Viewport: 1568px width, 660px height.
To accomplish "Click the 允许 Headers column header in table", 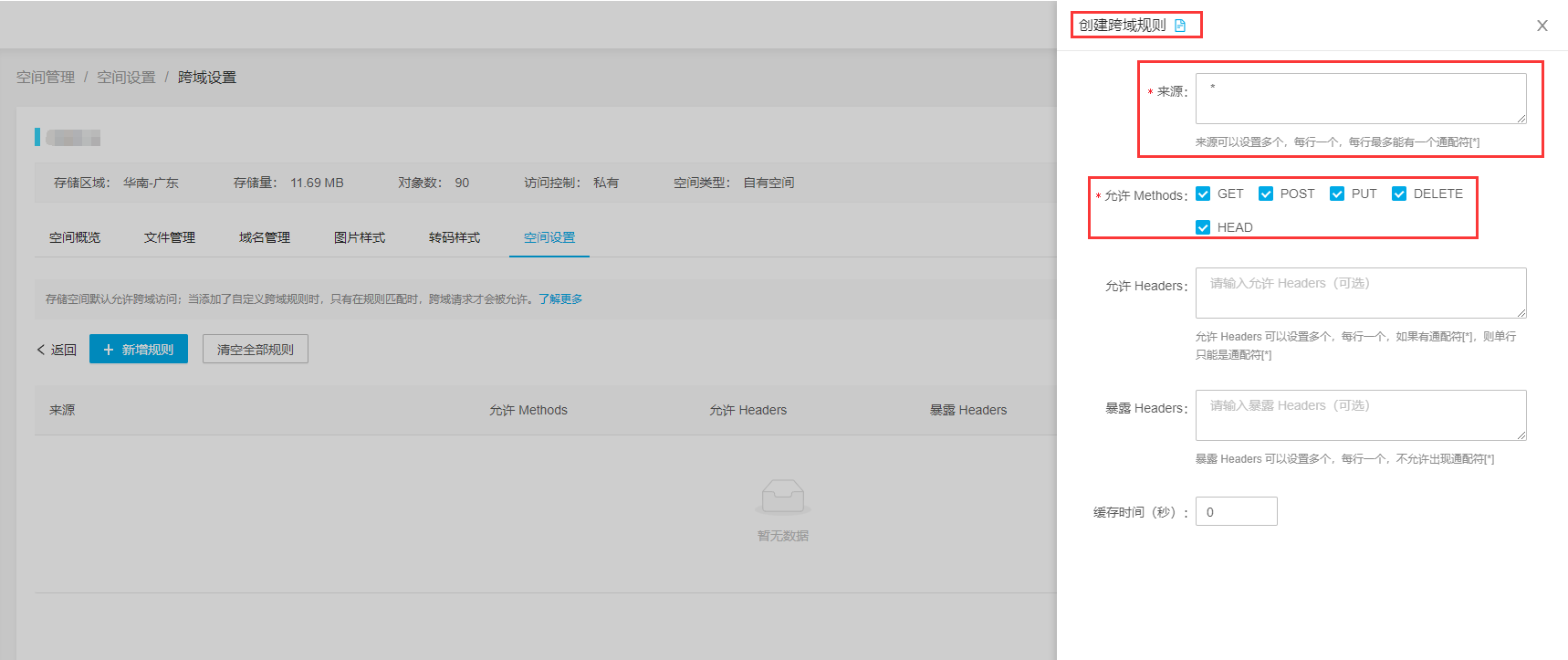I will pyautogui.click(x=748, y=410).
